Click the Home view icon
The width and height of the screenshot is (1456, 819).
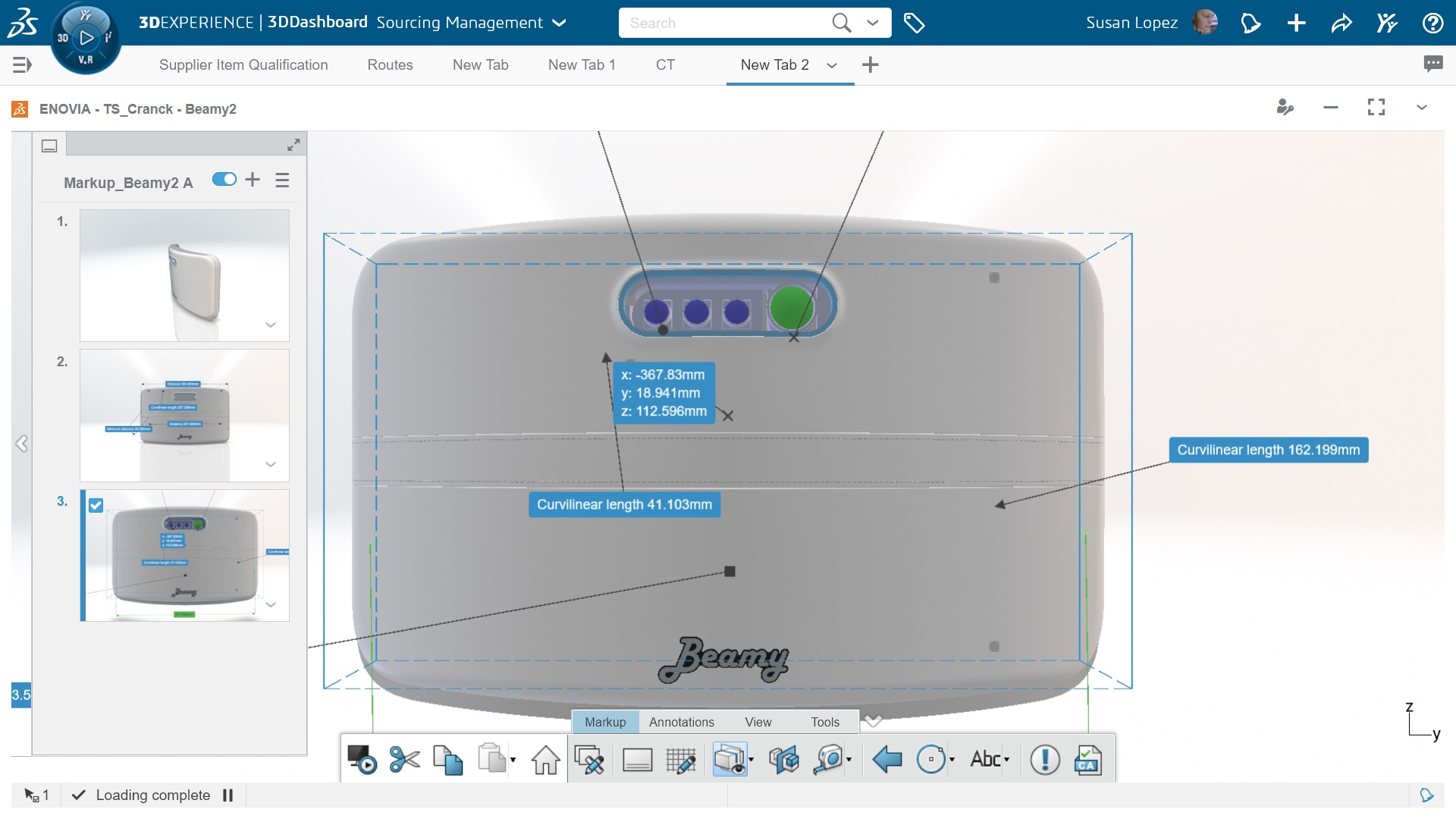pos(545,759)
